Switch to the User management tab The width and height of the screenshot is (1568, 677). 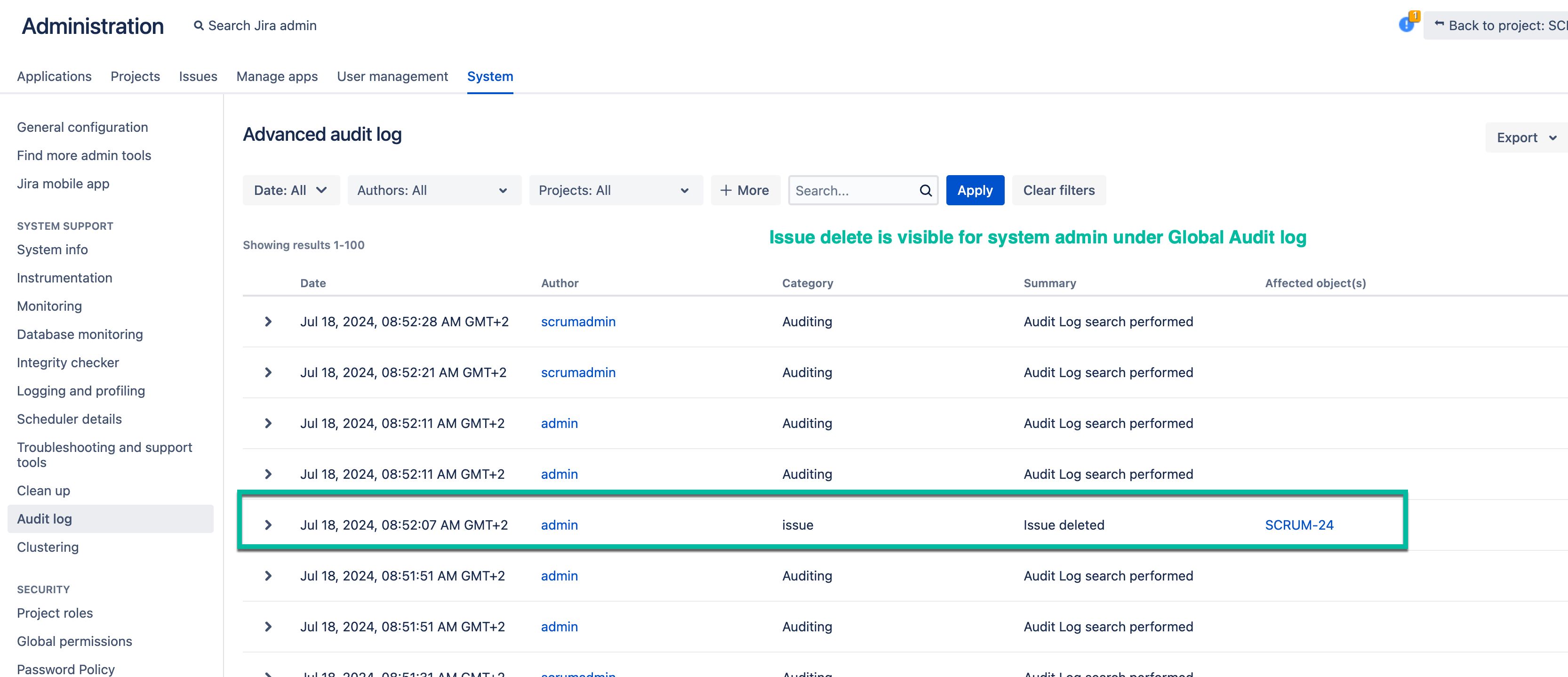(392, 77)
